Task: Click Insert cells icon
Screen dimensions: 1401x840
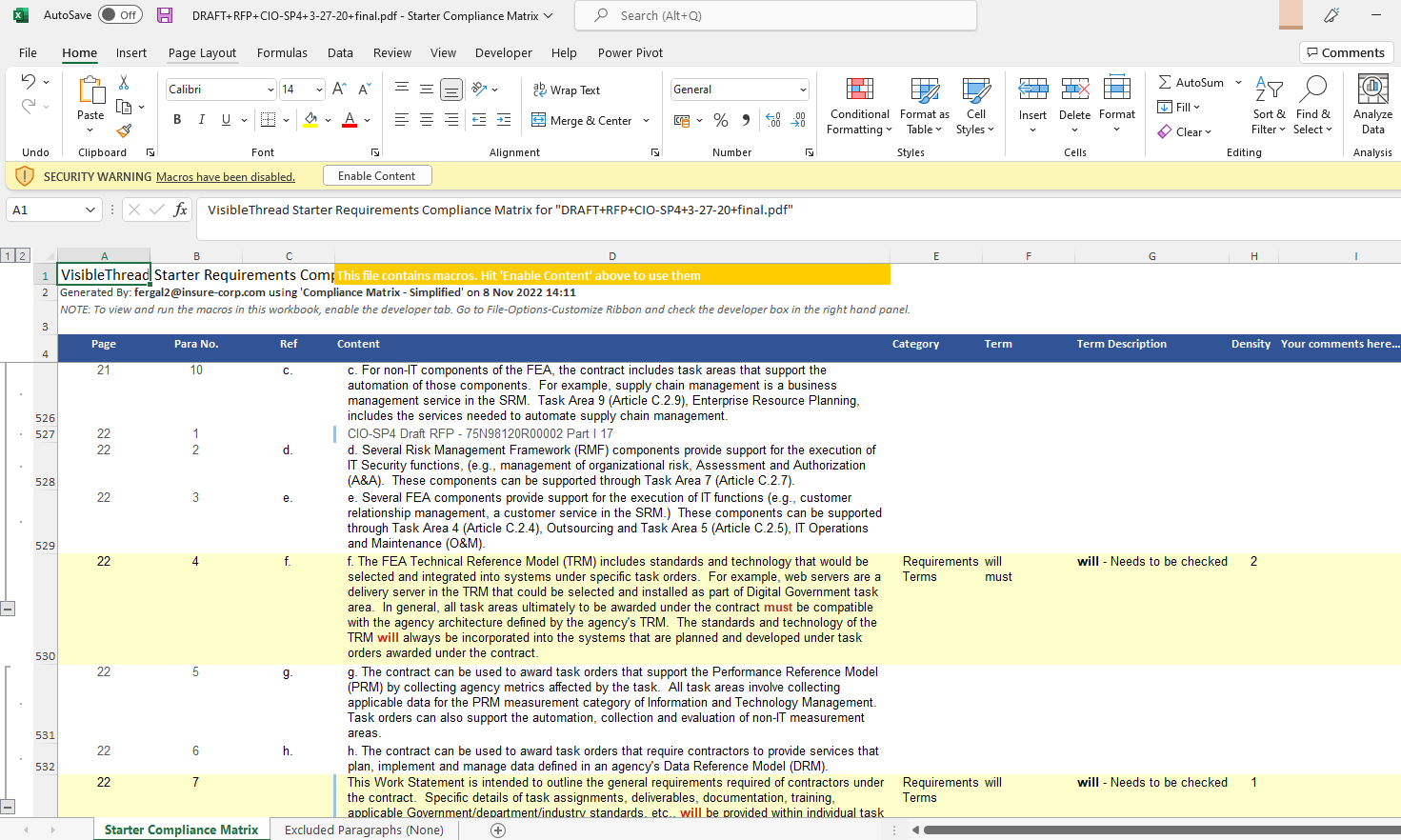Action: click(x=1032, y=90)
